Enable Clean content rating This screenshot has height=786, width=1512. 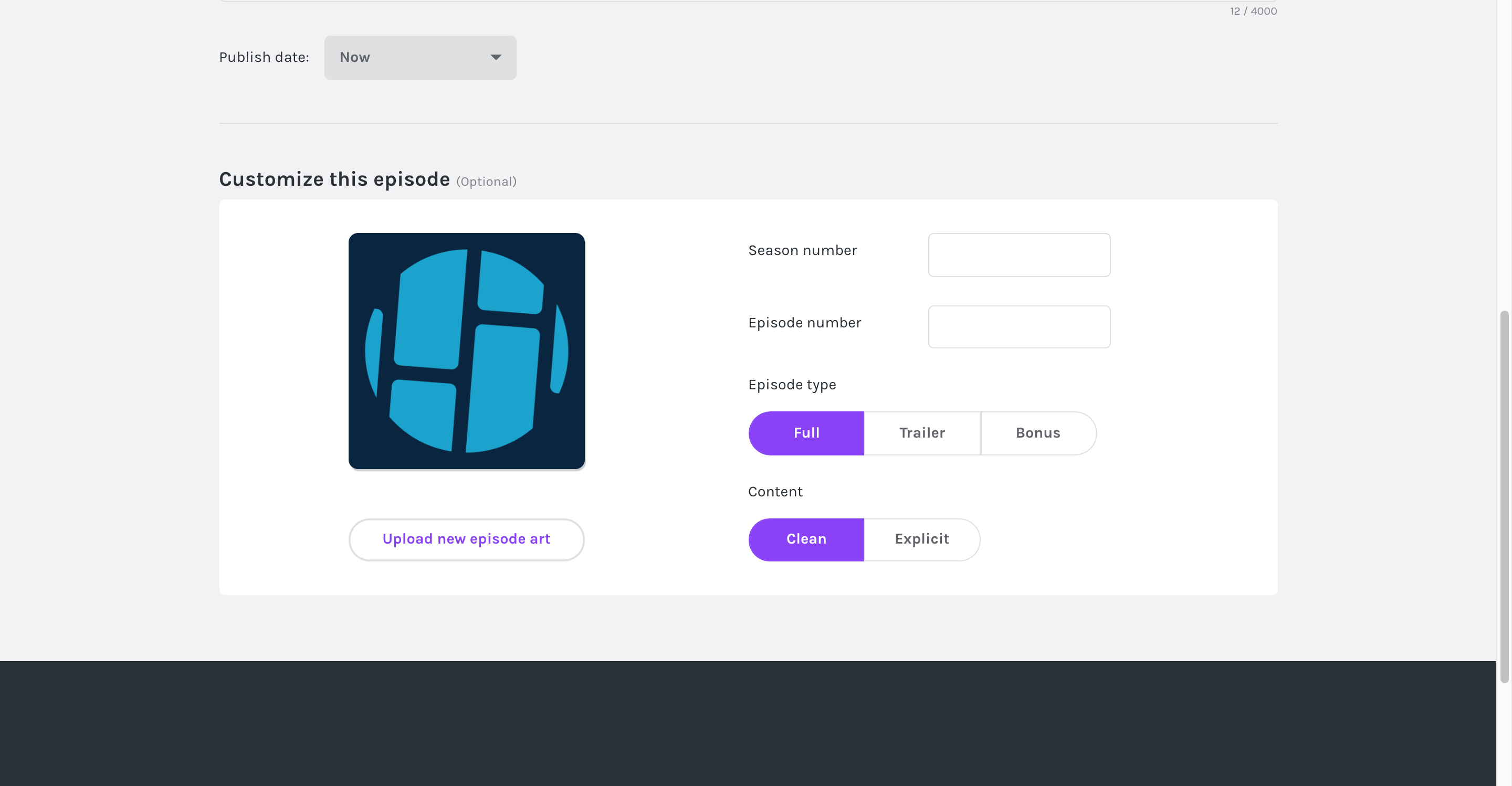click(807, 539)
